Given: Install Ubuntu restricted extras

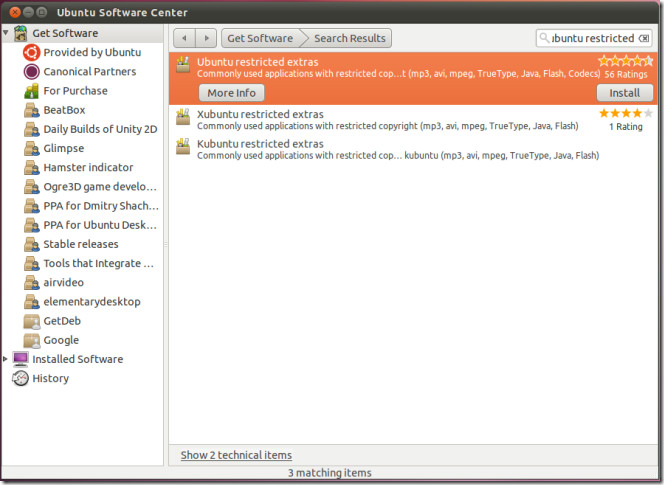Looking at the screenshot, I should pyautogui.click(x=625, y=93).
